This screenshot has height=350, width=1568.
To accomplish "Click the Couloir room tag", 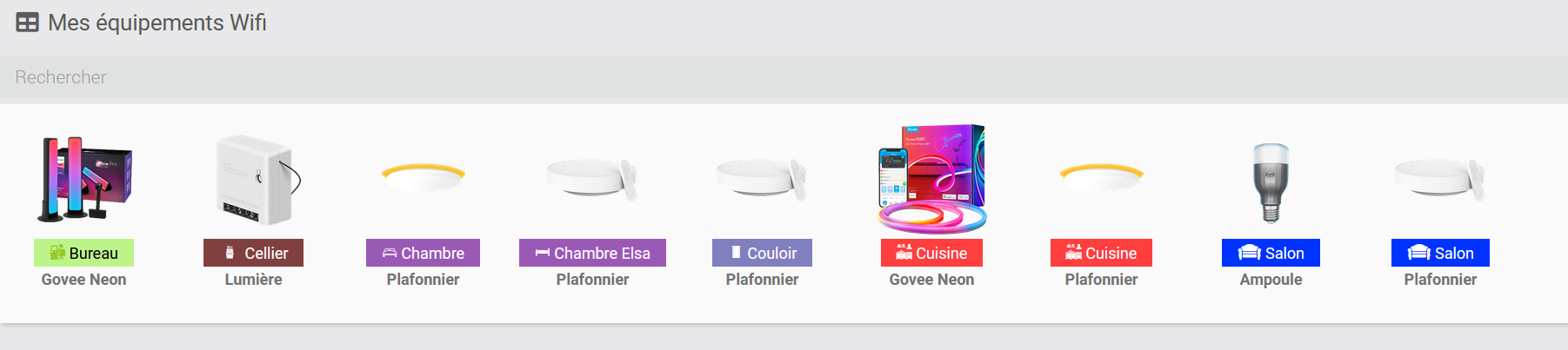I will (762, 253).
